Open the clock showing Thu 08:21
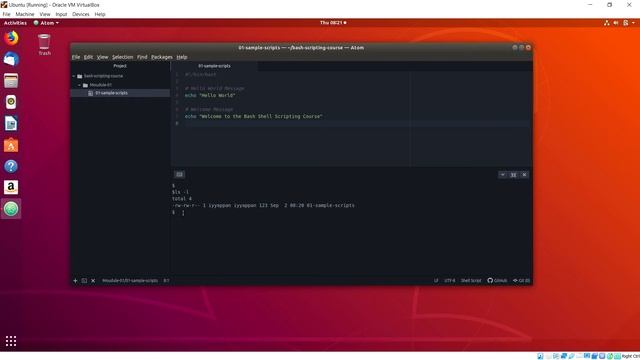The height and width of the screenshot is (360, 640). [333, 23]
